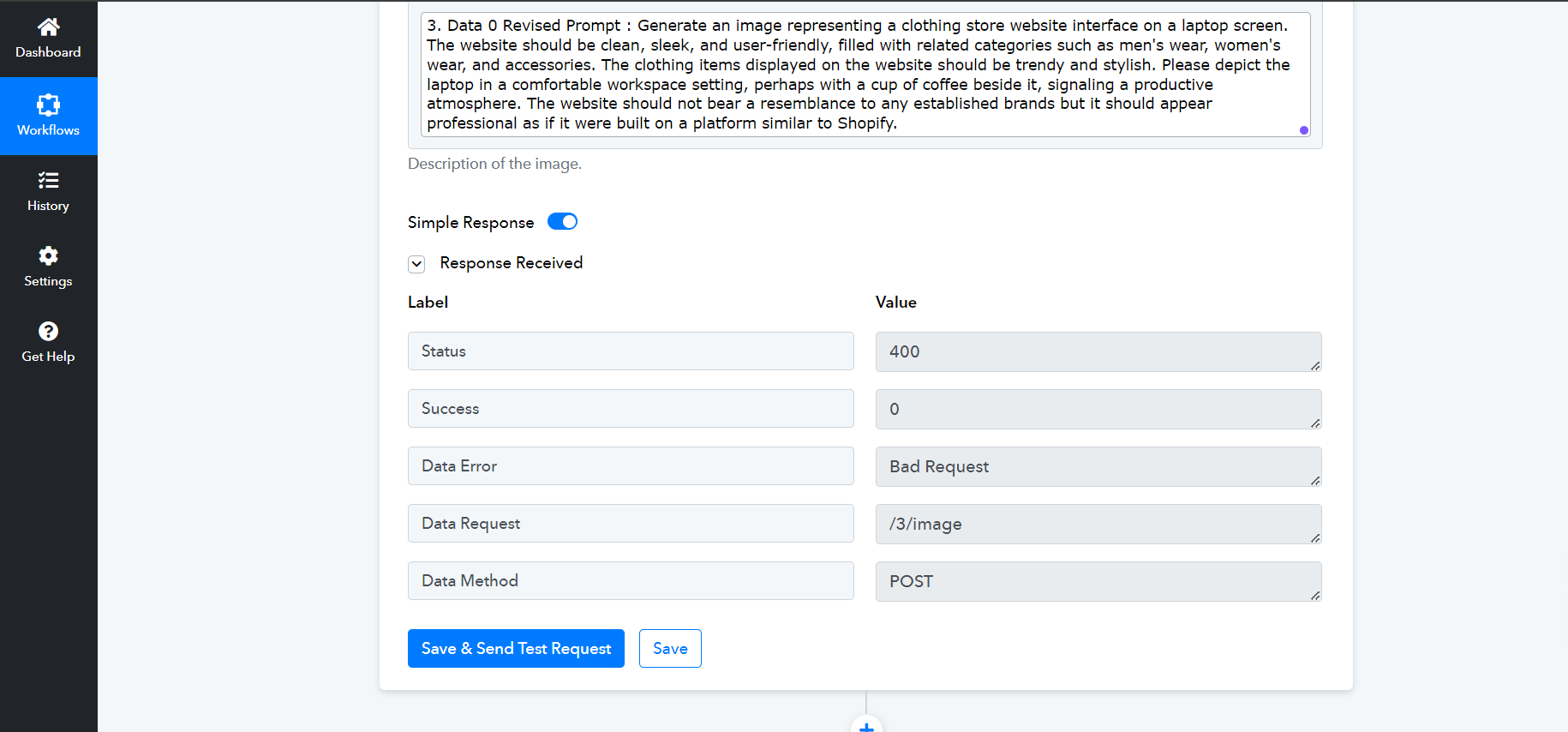Click inside the Revised Prompt text area
This screenshot has width=1568, height=732.
tap(865, 75)
